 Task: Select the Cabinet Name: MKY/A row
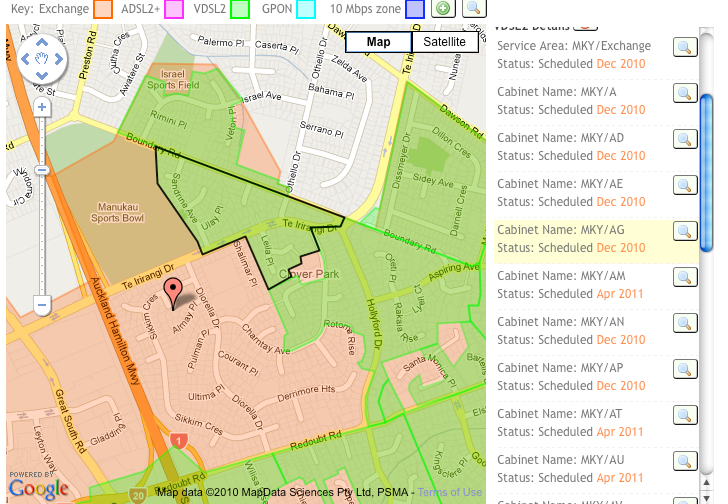(596, 101)
